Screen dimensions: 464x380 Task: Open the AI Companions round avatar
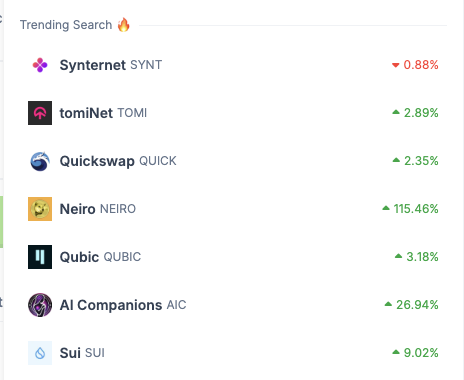point(40,305)
